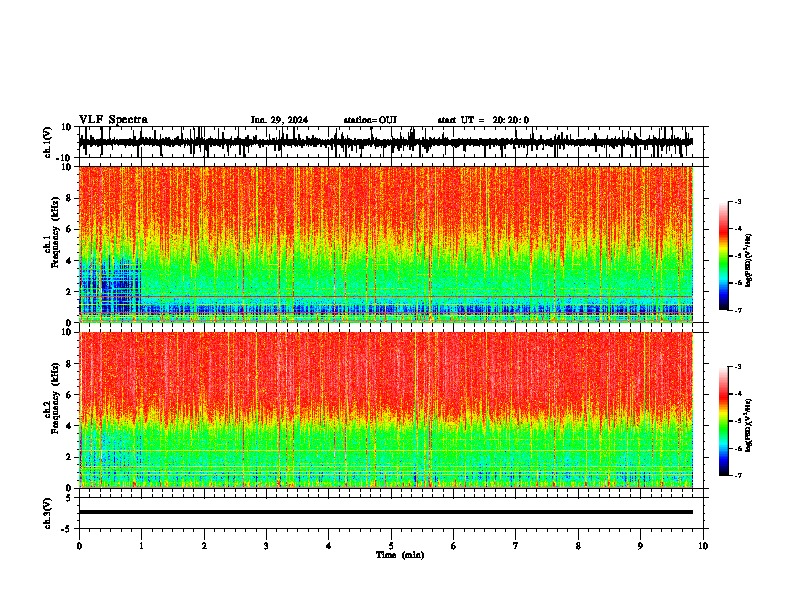Click the time axis tick label "6"
Viewport: 792px width, 612px height.
point(454,546)
